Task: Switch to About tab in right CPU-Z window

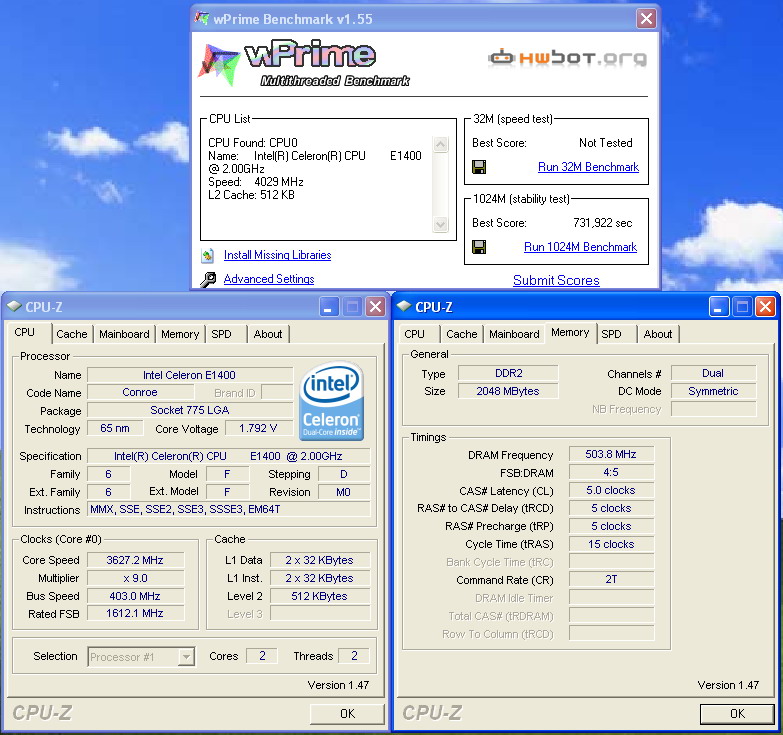Action: 658,334
